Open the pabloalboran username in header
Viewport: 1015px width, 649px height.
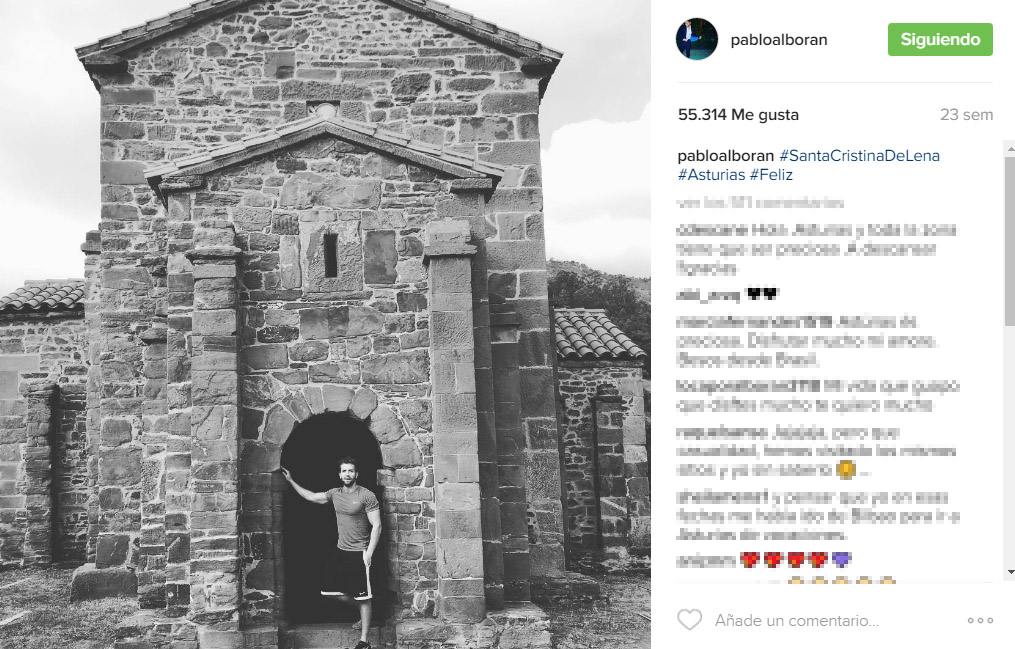tap(779, 39)
